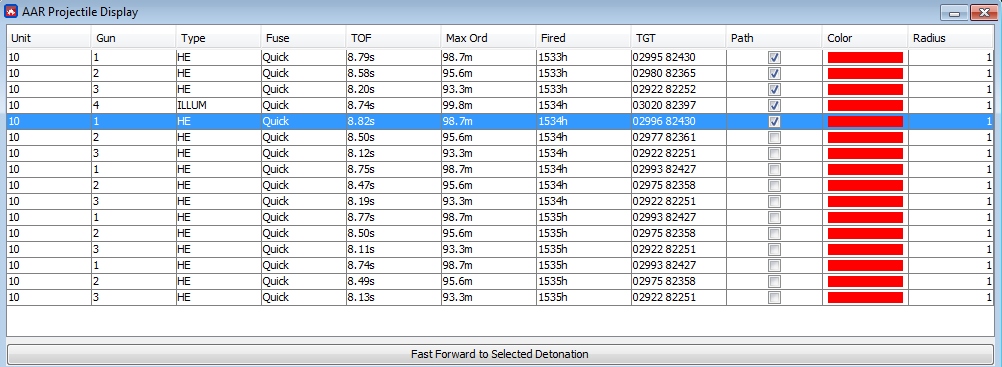This screenshot has width=1002, height=367.
Task: Sort table by TOF column header
Action: click(x=393, y=38)
